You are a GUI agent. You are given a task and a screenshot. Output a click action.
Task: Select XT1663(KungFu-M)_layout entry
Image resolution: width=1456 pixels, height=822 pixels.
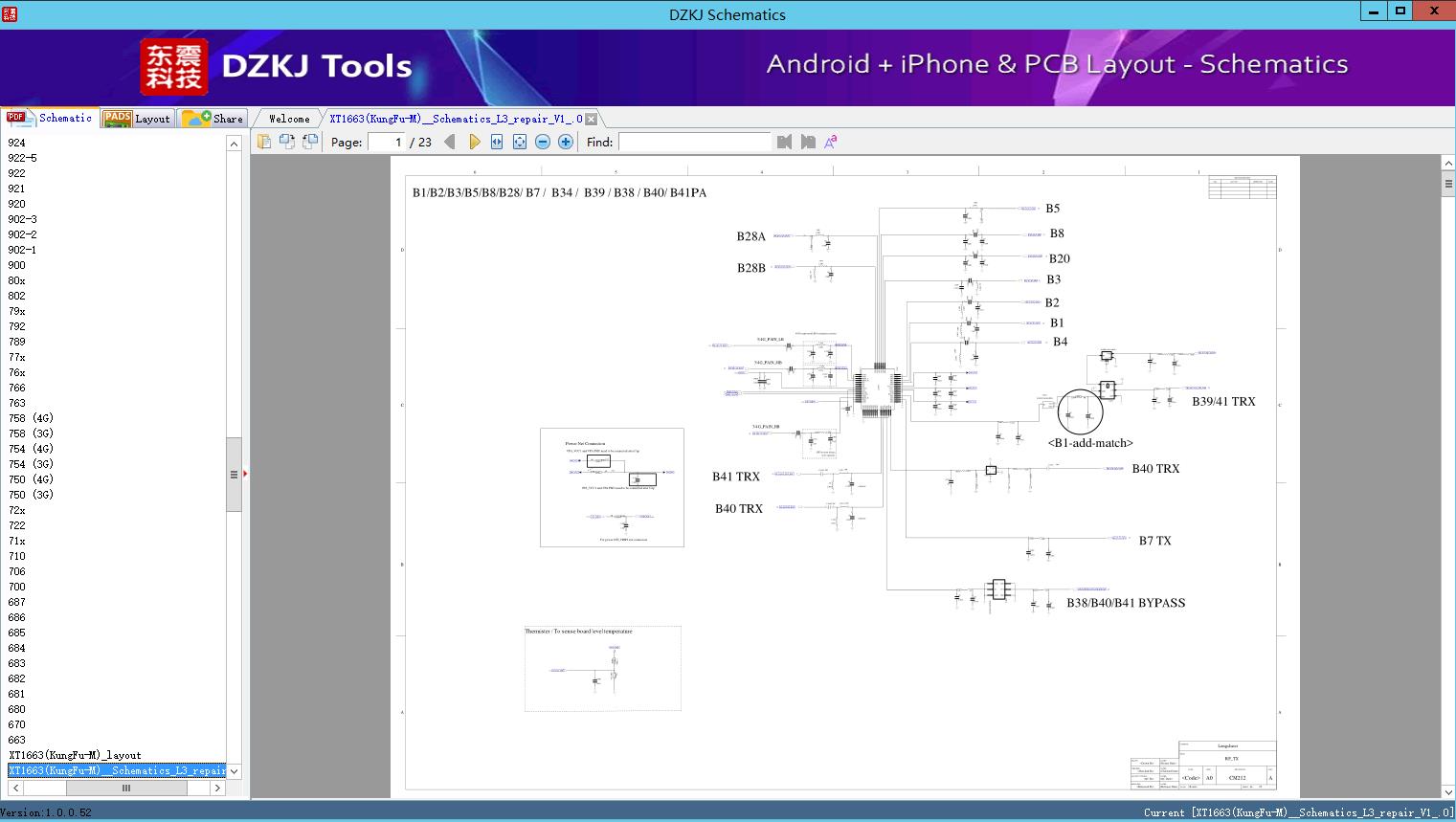75,755
